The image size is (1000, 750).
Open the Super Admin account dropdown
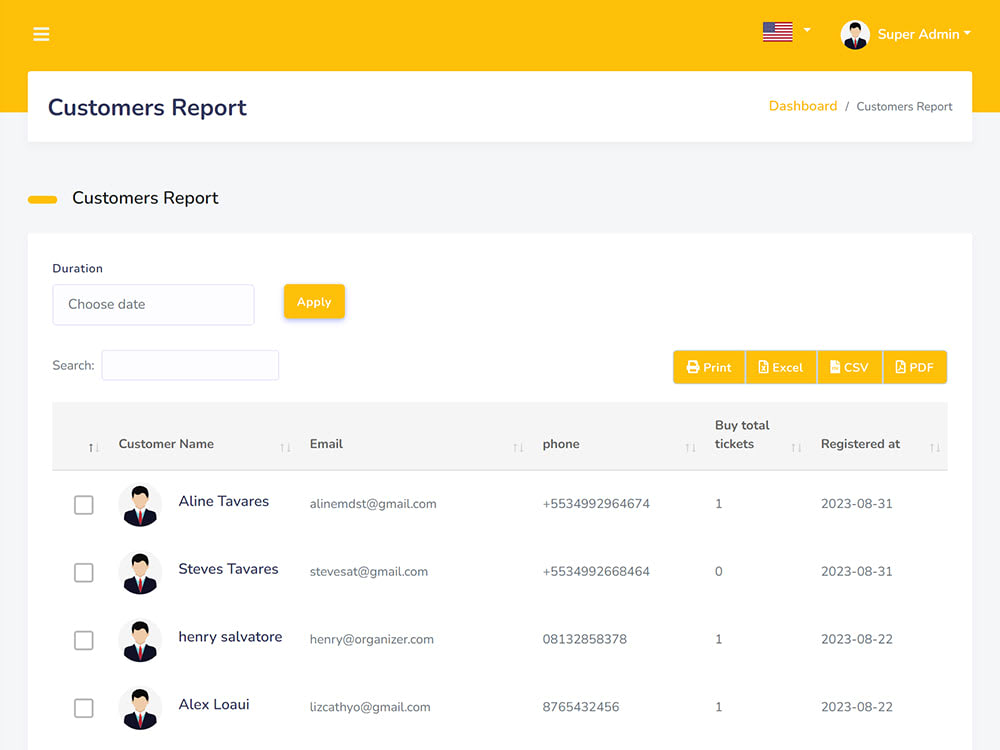tap(924, 34)
